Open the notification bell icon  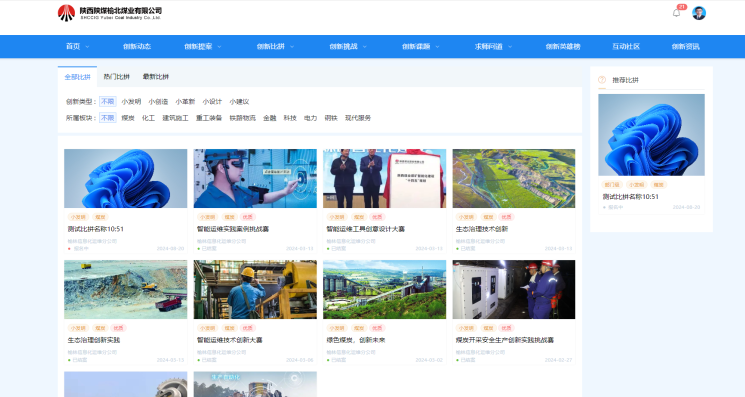tap(676, 13)
